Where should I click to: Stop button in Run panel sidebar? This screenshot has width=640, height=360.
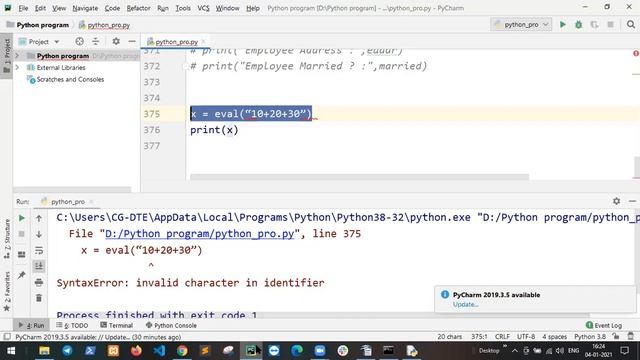click(22, 234)
